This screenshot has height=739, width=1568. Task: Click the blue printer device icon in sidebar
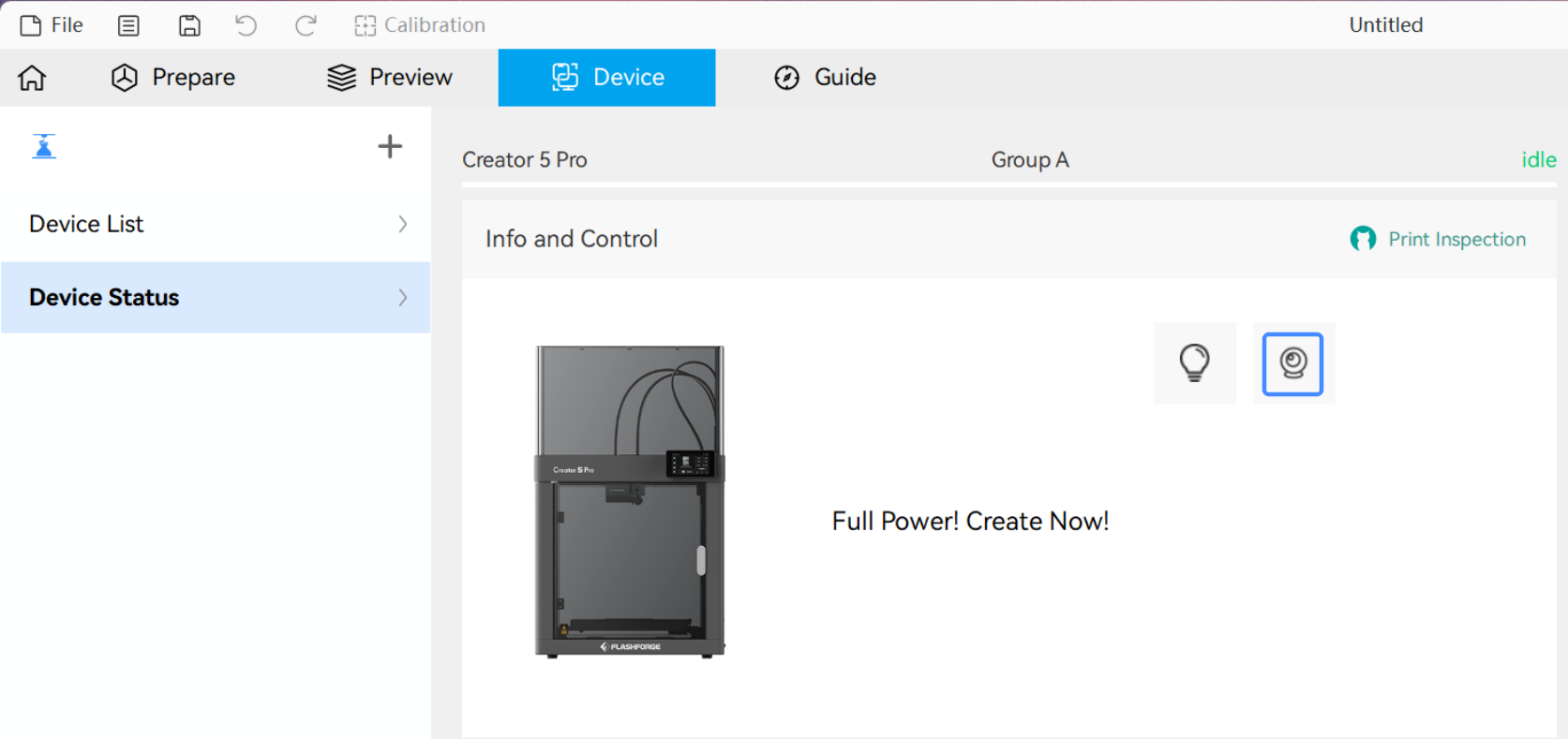pyautogui.click(x=44, y=147)
